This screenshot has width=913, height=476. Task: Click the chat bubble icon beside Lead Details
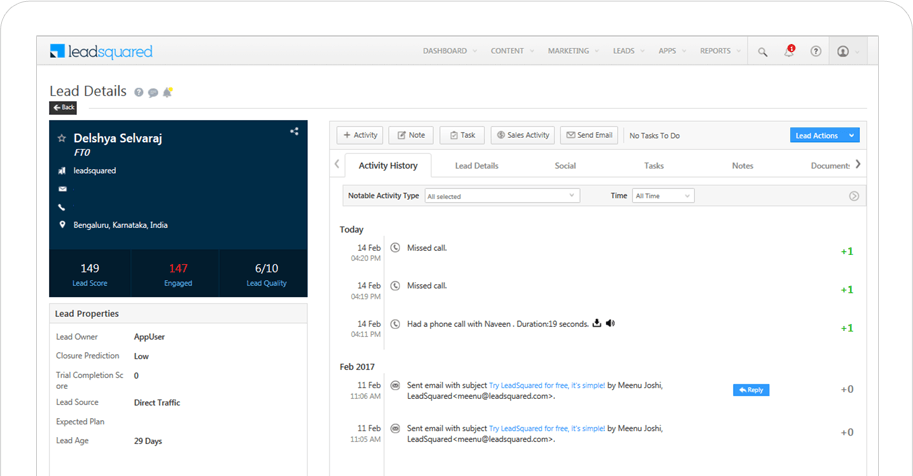tap(153, 92)
